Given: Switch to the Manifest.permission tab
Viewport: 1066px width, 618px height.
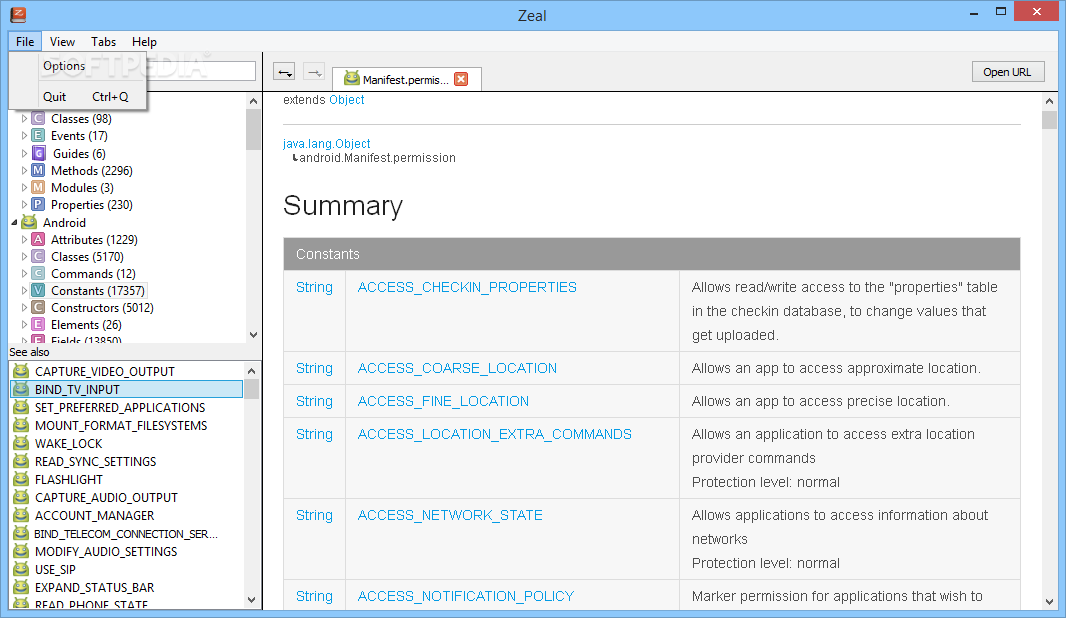Looking at the screenshot, I should [406, 80].
